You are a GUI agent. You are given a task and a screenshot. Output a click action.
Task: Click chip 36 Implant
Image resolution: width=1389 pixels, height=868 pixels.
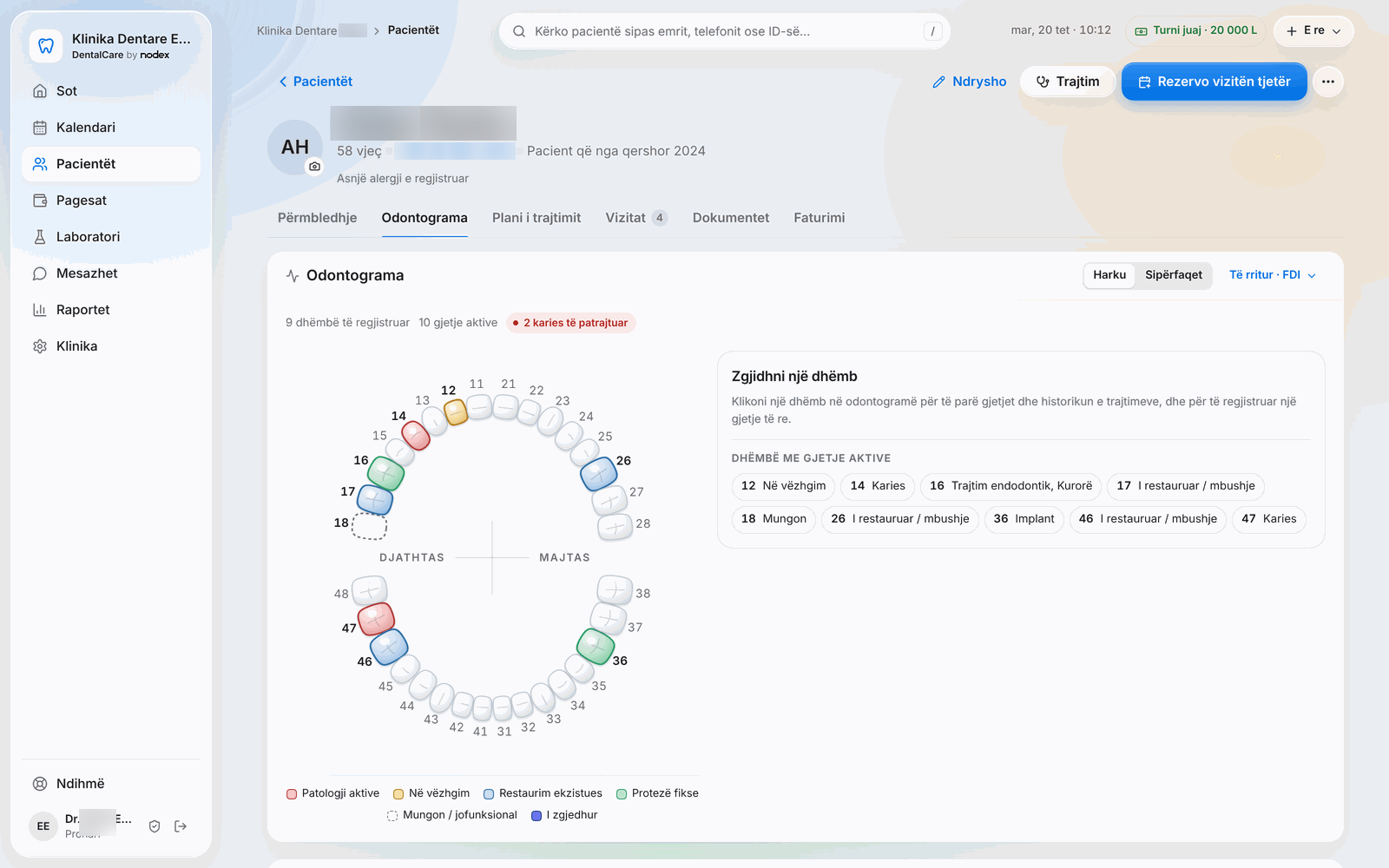click(x=1024, y=519)
